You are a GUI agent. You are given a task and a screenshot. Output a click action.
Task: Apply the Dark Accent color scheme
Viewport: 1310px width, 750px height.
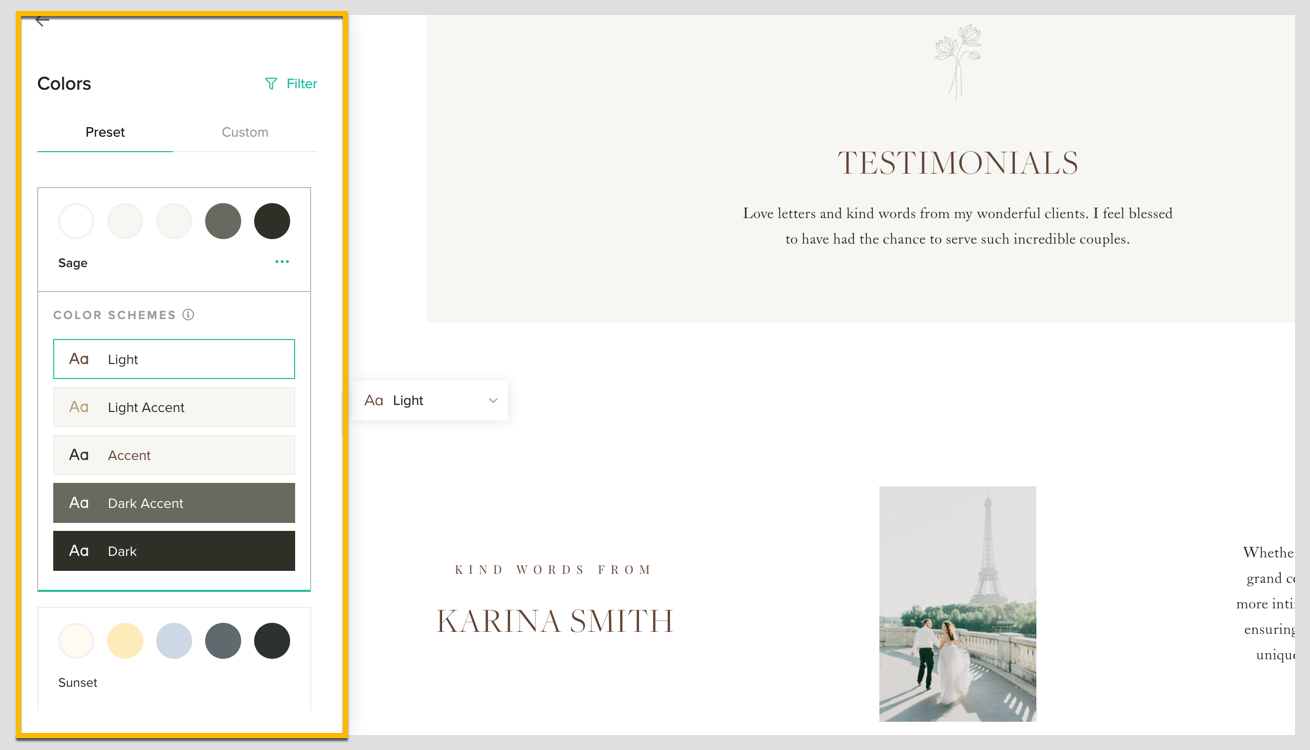(174, 503)
